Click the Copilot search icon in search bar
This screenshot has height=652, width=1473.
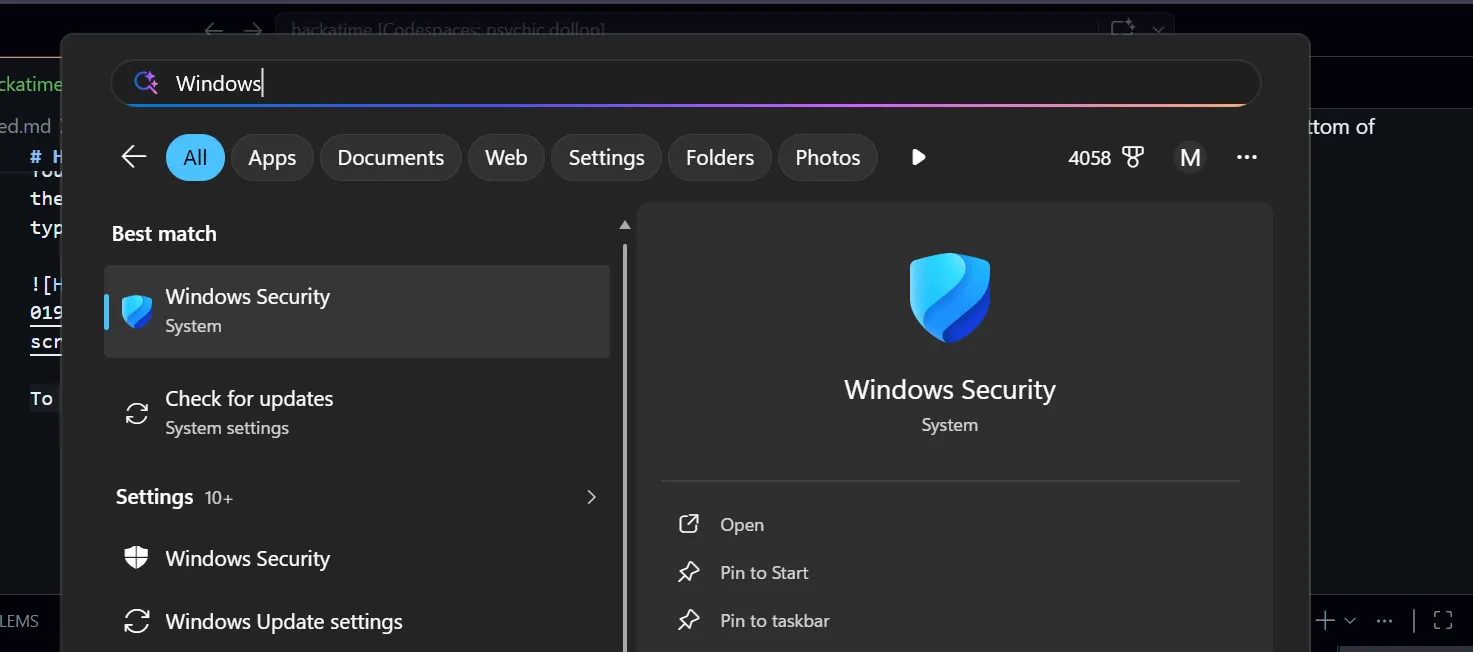[x=146, y=83]
